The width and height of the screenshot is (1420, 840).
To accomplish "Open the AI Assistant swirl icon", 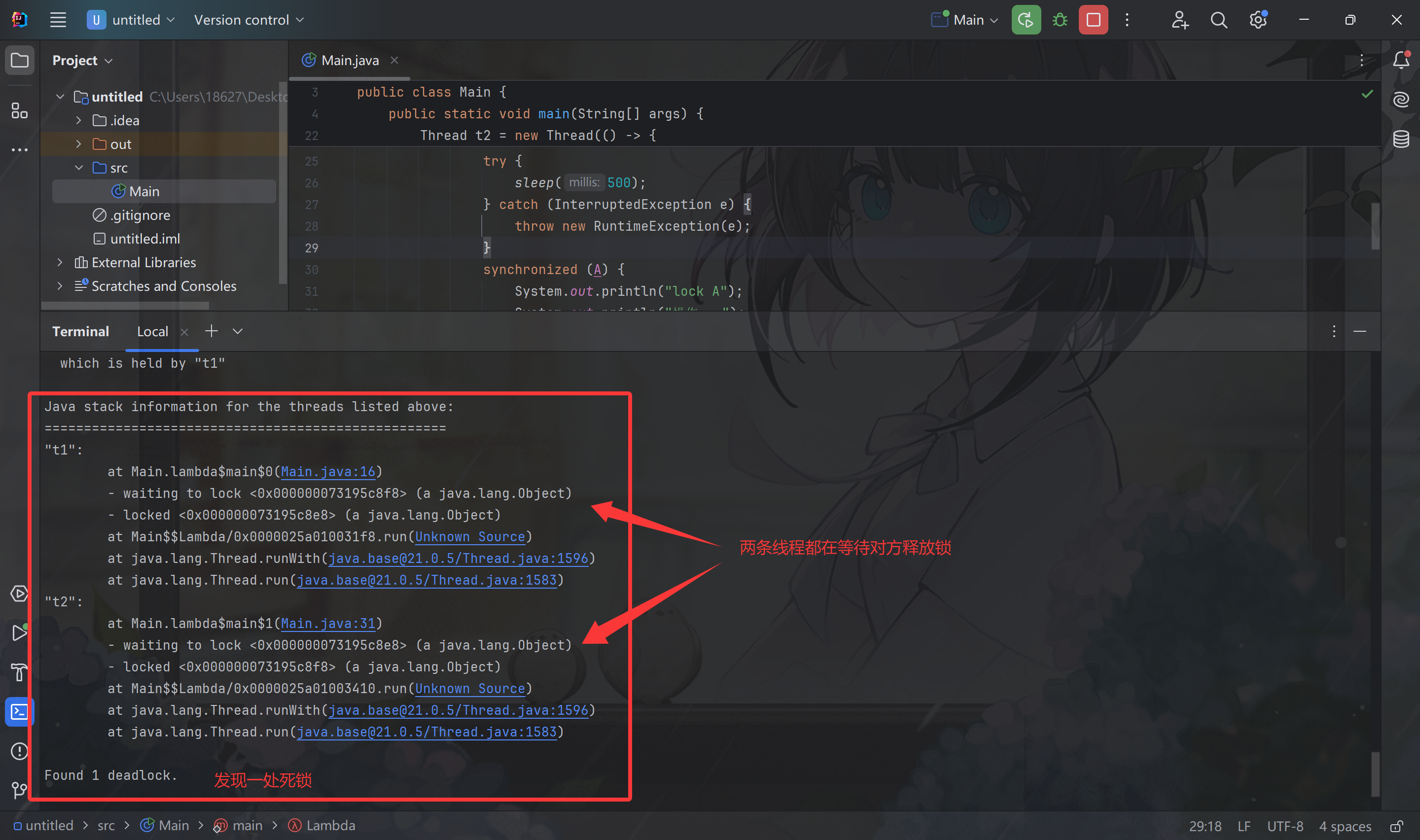I will point(1401,100).
